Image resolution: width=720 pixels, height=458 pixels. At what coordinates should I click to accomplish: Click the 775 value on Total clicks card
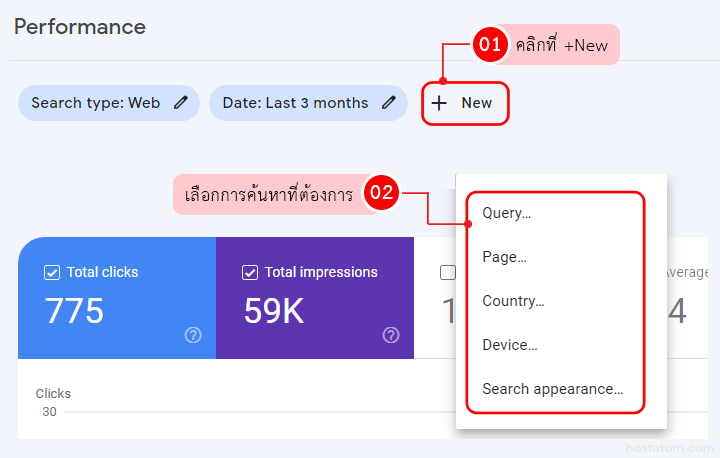(x=74, y=311)
